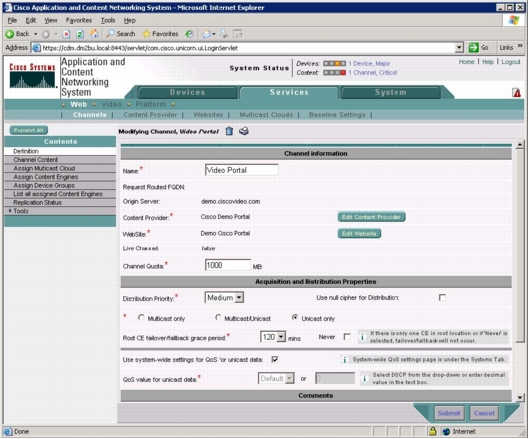The width and height of the screenshot is (530, 439).
Task: Click the Stop loading icon
Action: (67, 34)
